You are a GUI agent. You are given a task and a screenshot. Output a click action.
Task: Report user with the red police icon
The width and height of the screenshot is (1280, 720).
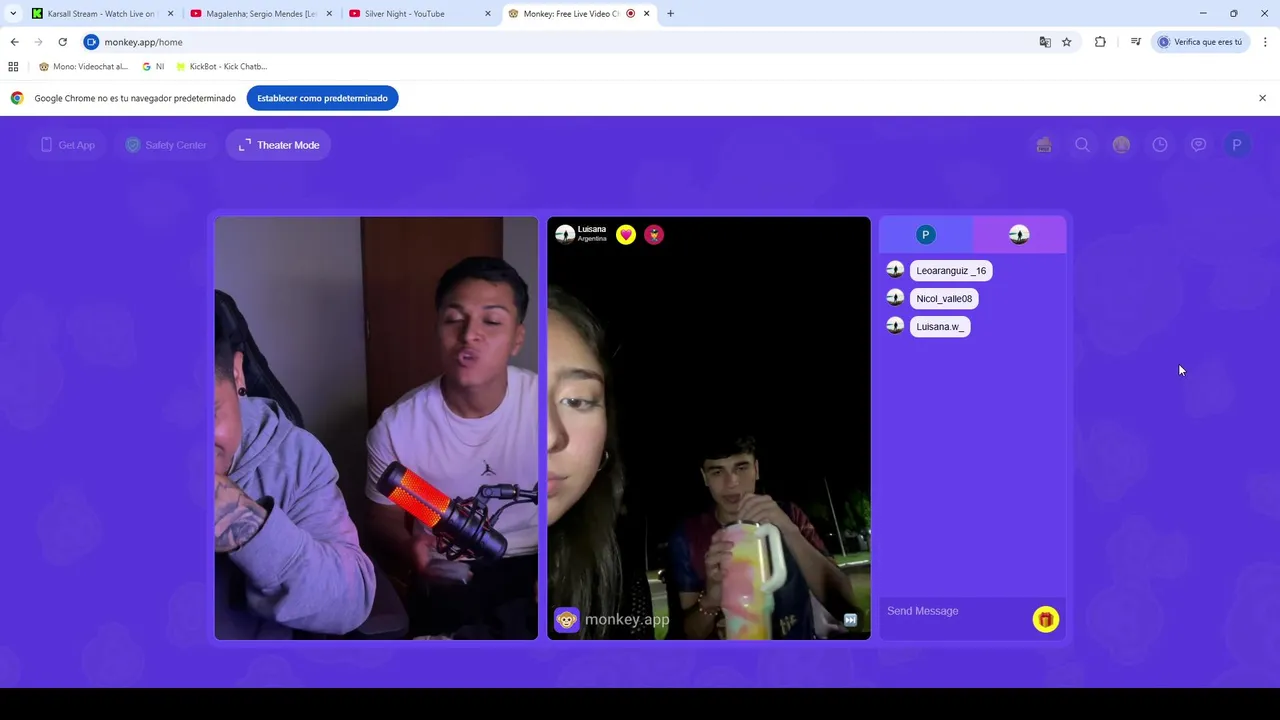[x=654, y=235]
